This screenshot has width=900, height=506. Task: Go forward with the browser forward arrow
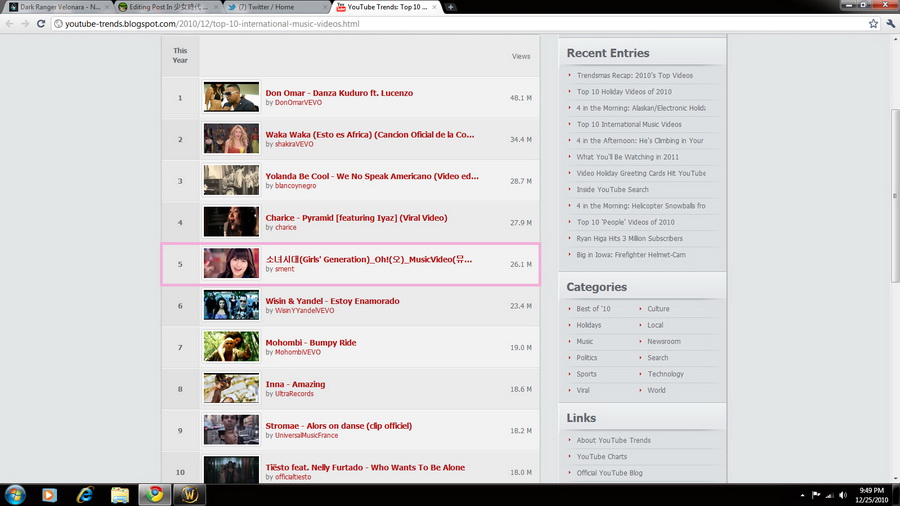(25, 24)
